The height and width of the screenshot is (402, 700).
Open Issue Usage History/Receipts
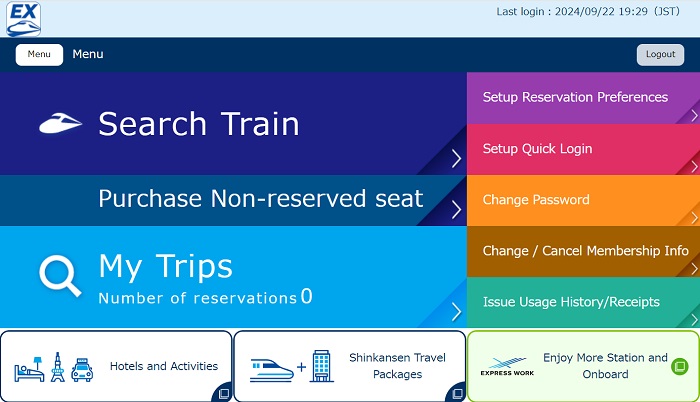[x=571, y=302]
